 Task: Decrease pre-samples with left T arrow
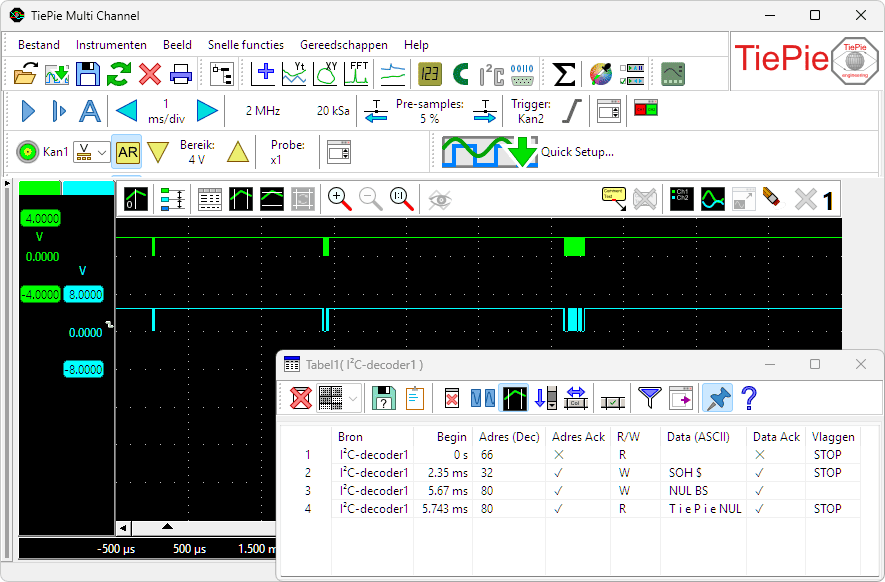[376, 111]
